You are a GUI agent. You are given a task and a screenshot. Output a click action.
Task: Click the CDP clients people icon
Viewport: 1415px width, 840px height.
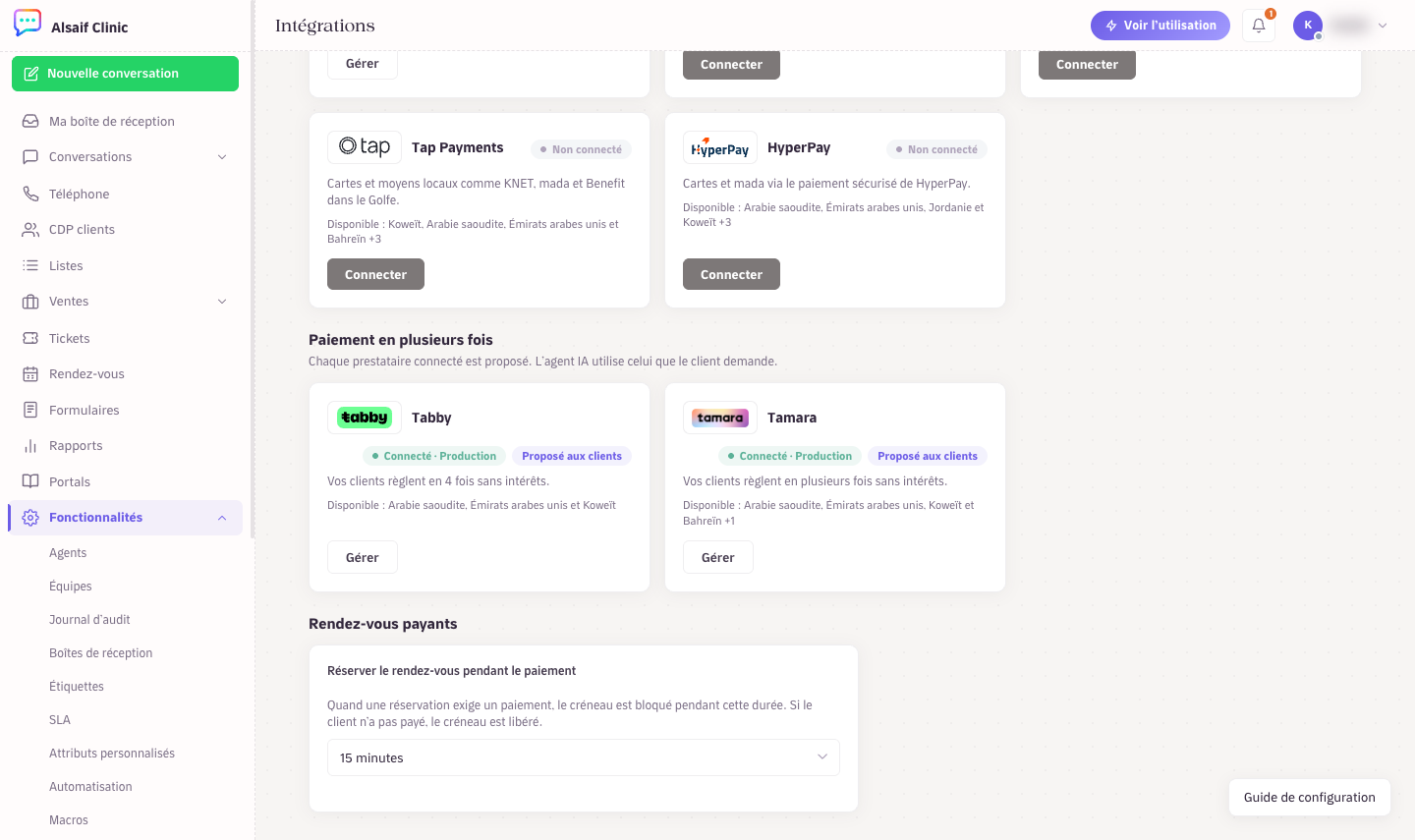pos(30,229)
